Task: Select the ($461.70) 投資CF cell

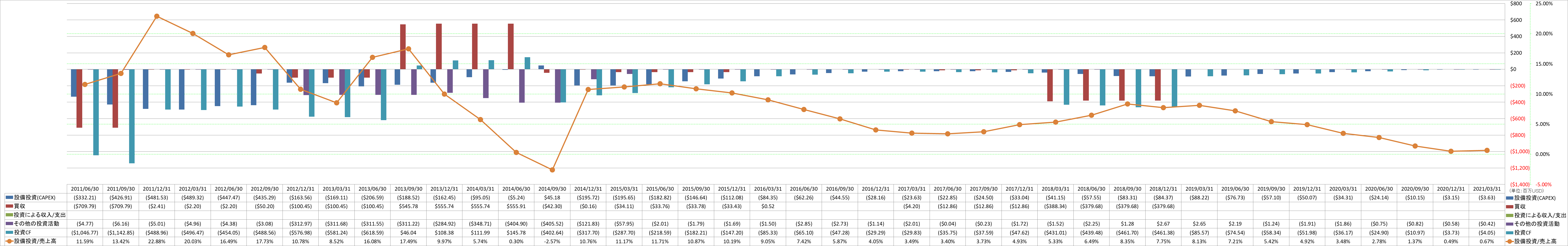Action: (1127, 233)
